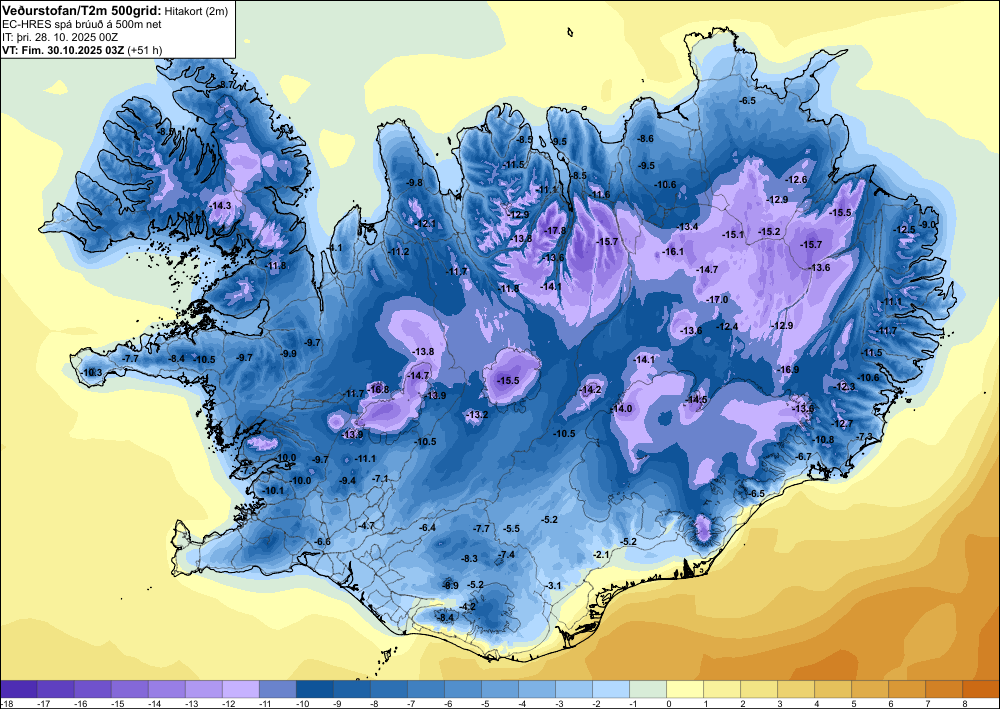1000x709 pixels.
Task: Click the '0' legend label
Action: point(668,704)
